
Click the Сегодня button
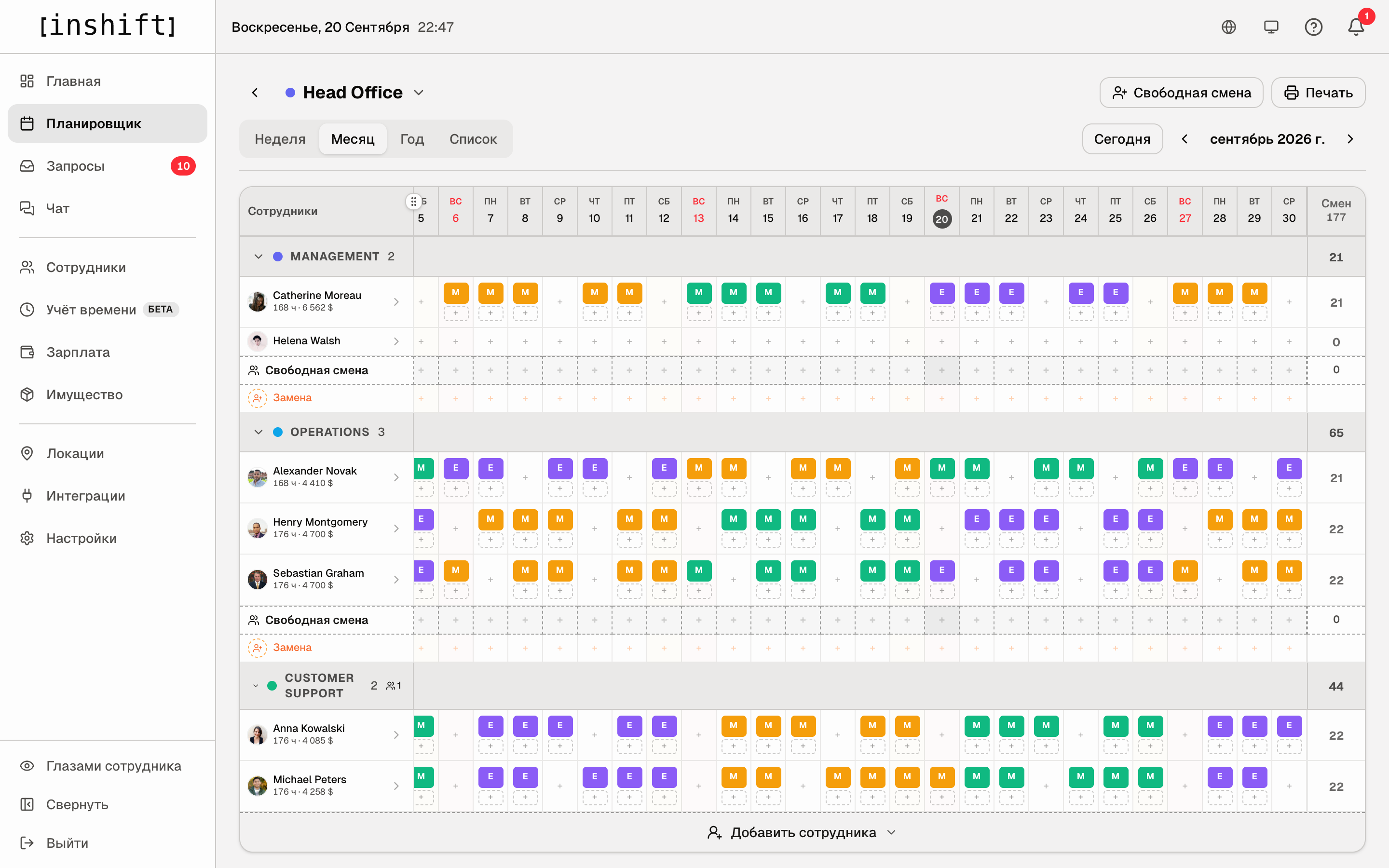(x=1122, y=139)
